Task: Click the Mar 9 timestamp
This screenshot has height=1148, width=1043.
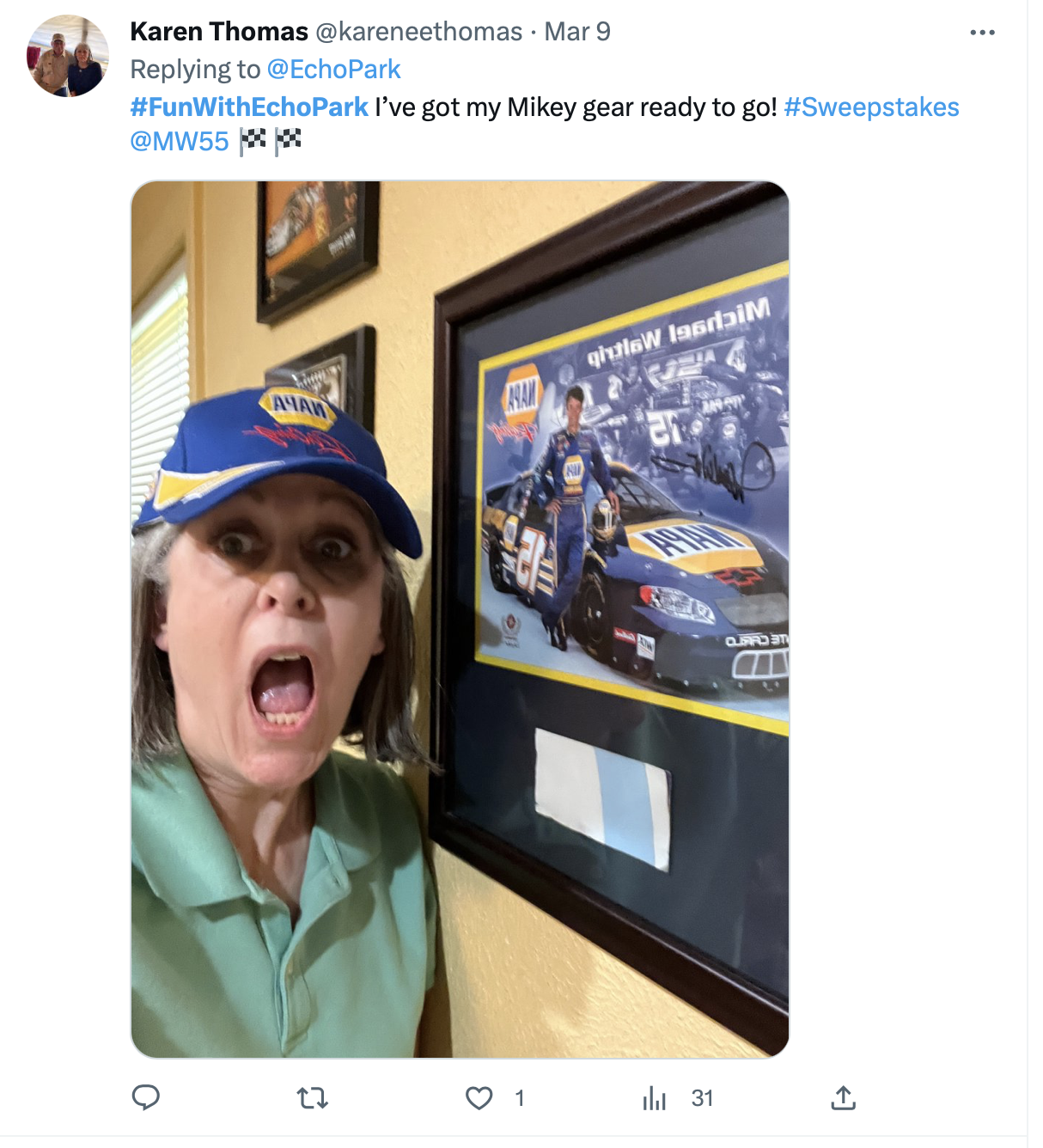Action: (x=577, y=32)
